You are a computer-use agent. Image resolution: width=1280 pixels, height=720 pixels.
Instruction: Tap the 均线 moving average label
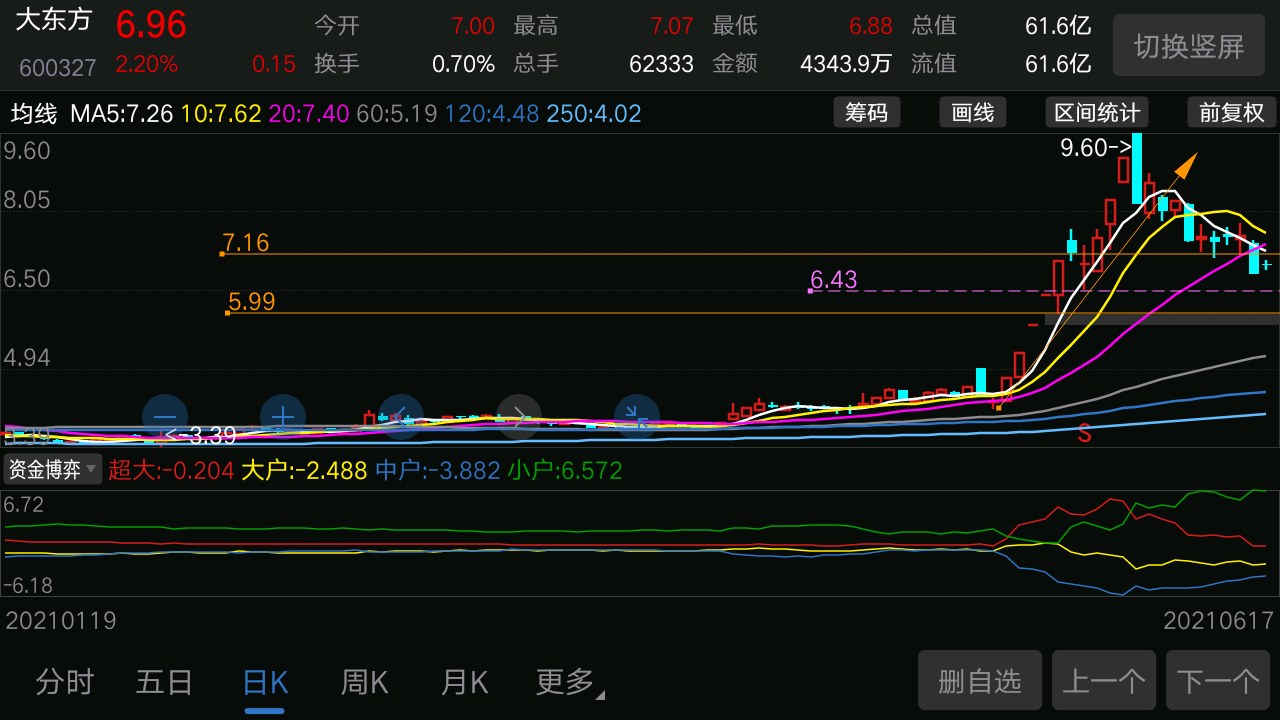pyautogui.click(x=34, y=113)
